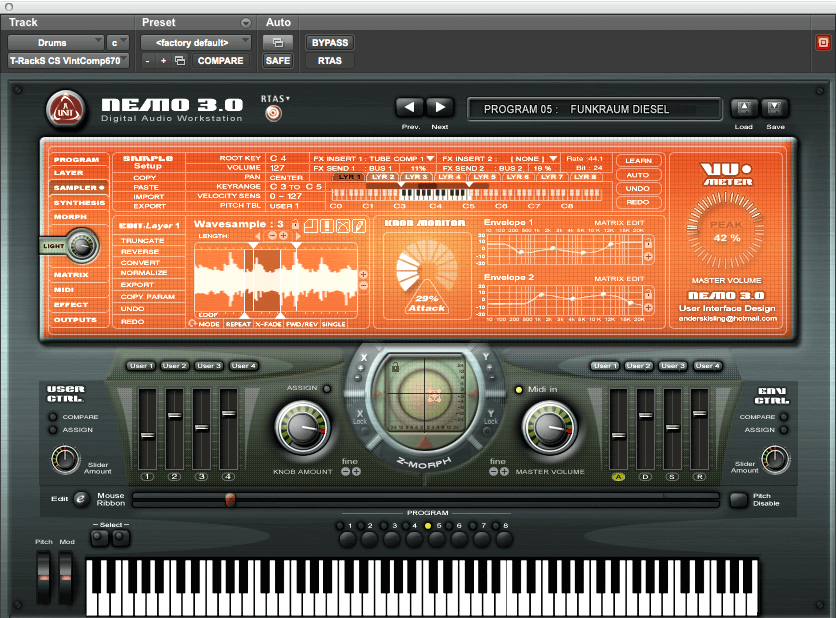This screenshot has width=836, height=618.
Task: Toggle the Pitch Disable button
Action: pyautogui.click(x=738, y=500)
